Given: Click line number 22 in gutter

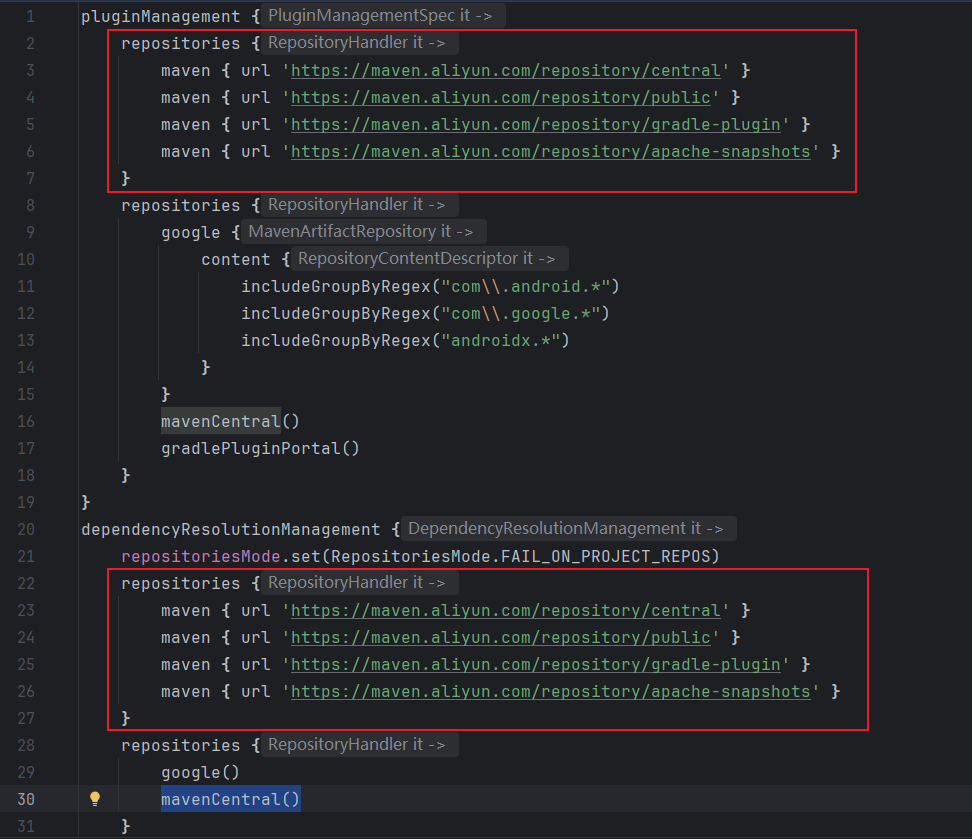Looking at the screenshot, I should point(26,584).
